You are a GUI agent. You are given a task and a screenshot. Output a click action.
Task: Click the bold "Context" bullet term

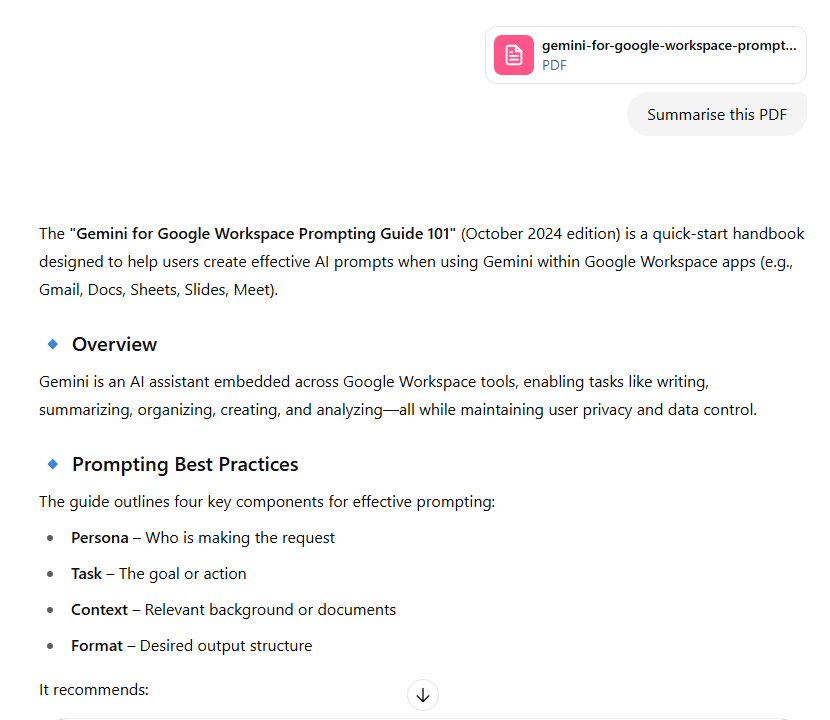pos(99,610)
